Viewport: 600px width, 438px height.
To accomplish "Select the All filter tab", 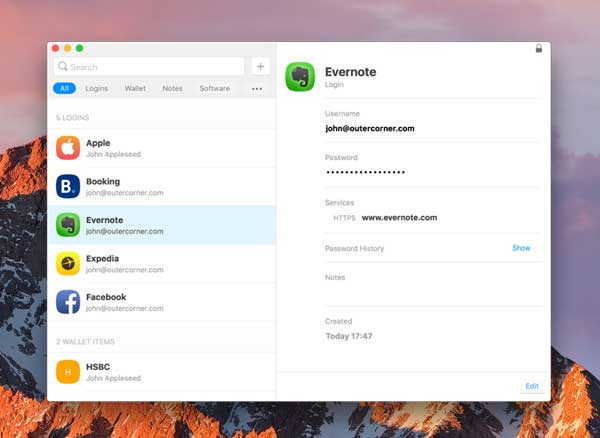I will coord(64,88).
